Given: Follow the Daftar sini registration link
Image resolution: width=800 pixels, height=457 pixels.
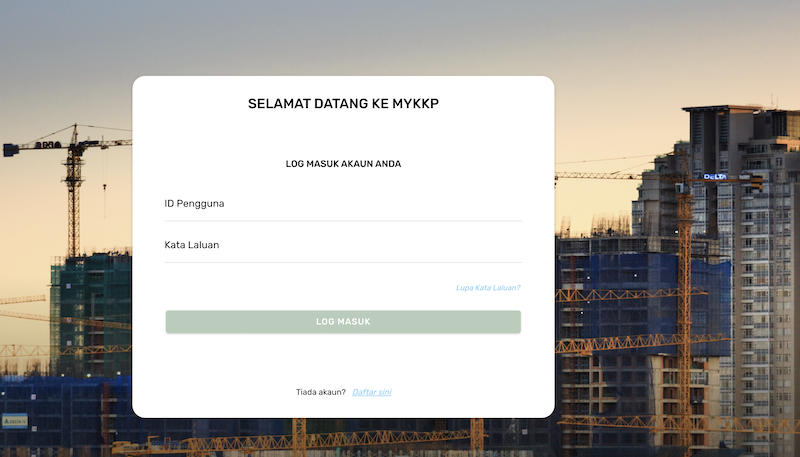Looking at the screenshot, I should 372,392.
